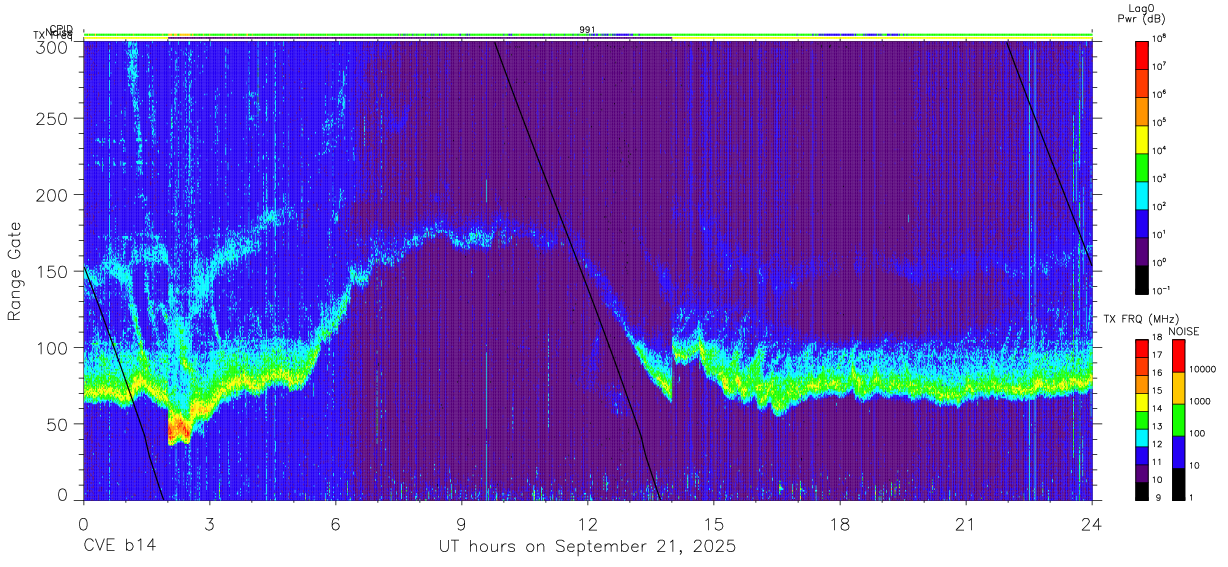Image resolution: width=1228 pixels, height=567 pixels.
Task: Pick the top red Lag0 Pwr colorbar segment
Action: coord(1142,54)
